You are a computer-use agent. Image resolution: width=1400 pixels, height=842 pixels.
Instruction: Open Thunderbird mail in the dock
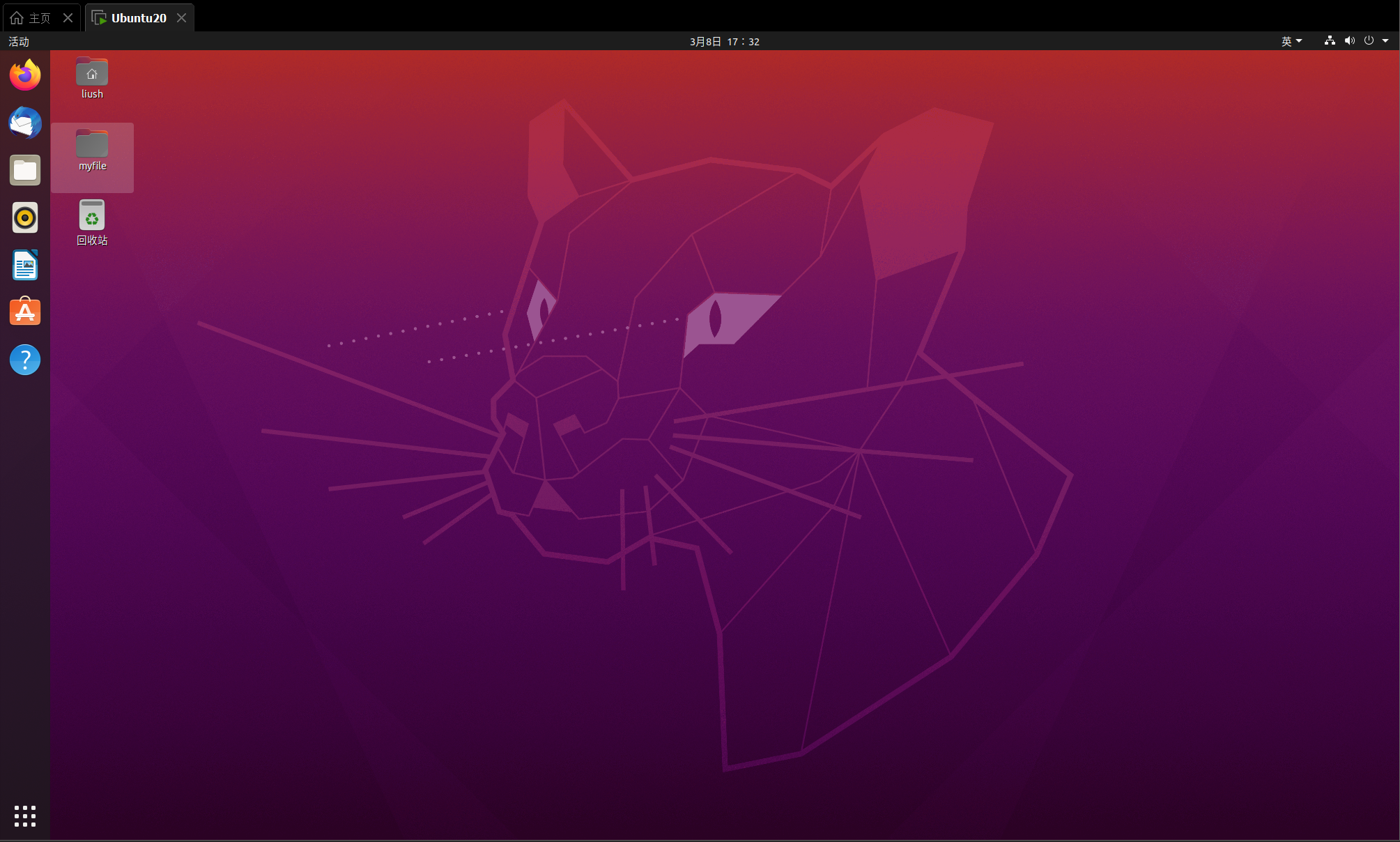25,123
